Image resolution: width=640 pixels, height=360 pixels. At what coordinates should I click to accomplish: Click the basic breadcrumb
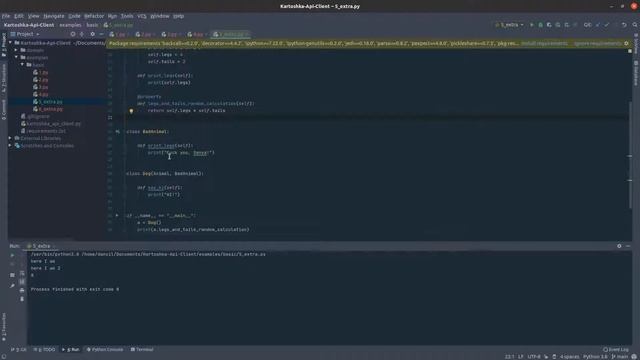click(92, 25)
